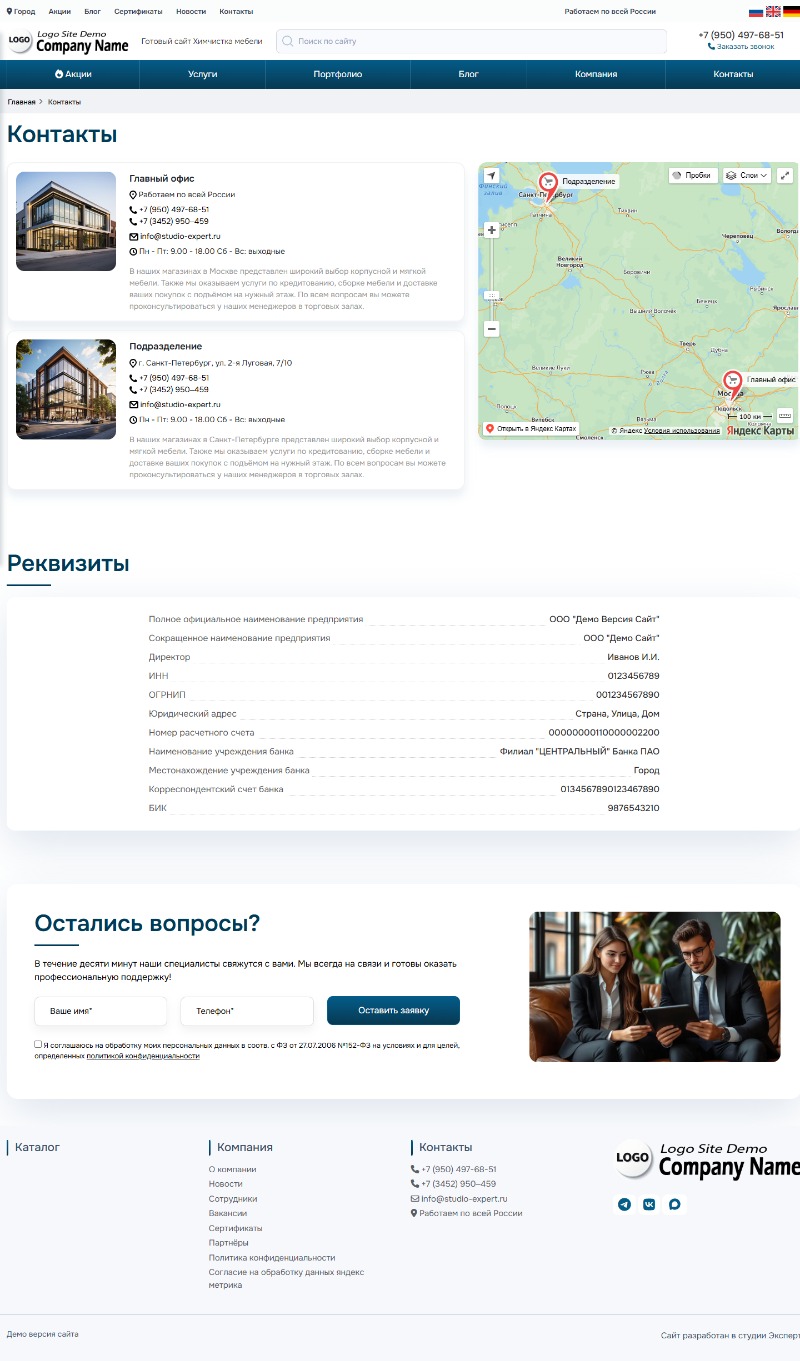Zoom in the map with plus button
The height and width of the screenshot is (1361, 800).
(x=491, y=230)
